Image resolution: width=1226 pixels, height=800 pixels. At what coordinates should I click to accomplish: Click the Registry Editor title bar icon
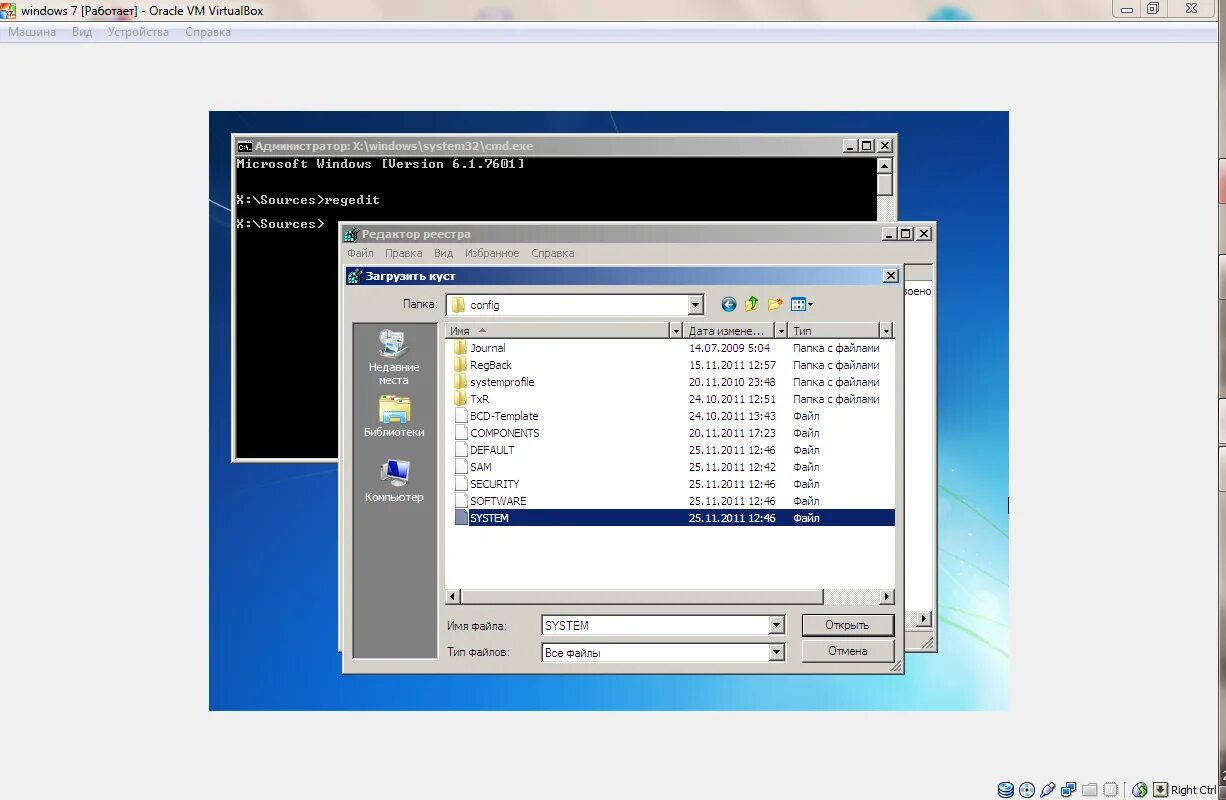351,234
